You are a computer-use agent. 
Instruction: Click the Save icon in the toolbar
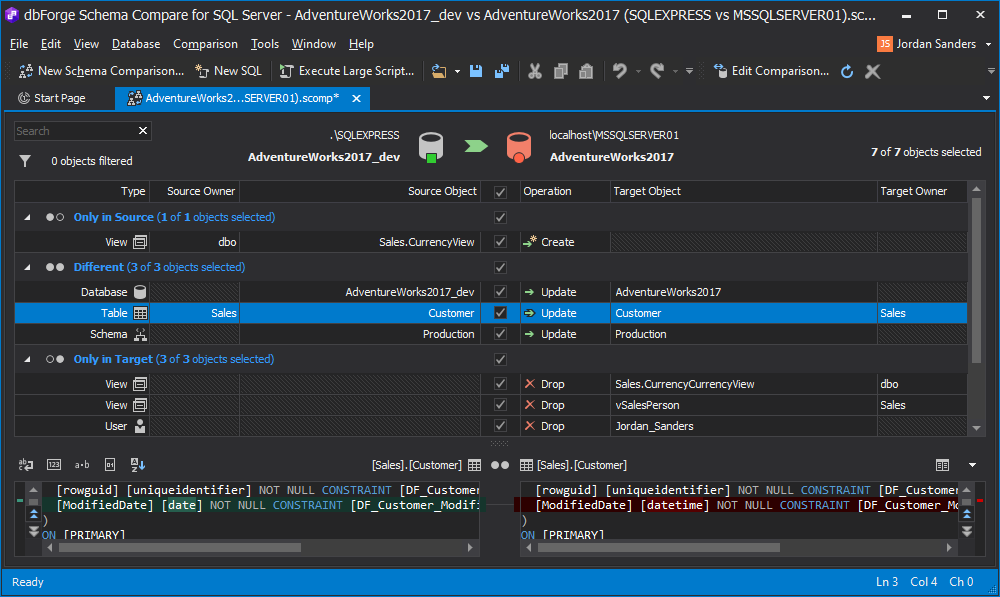476,71
